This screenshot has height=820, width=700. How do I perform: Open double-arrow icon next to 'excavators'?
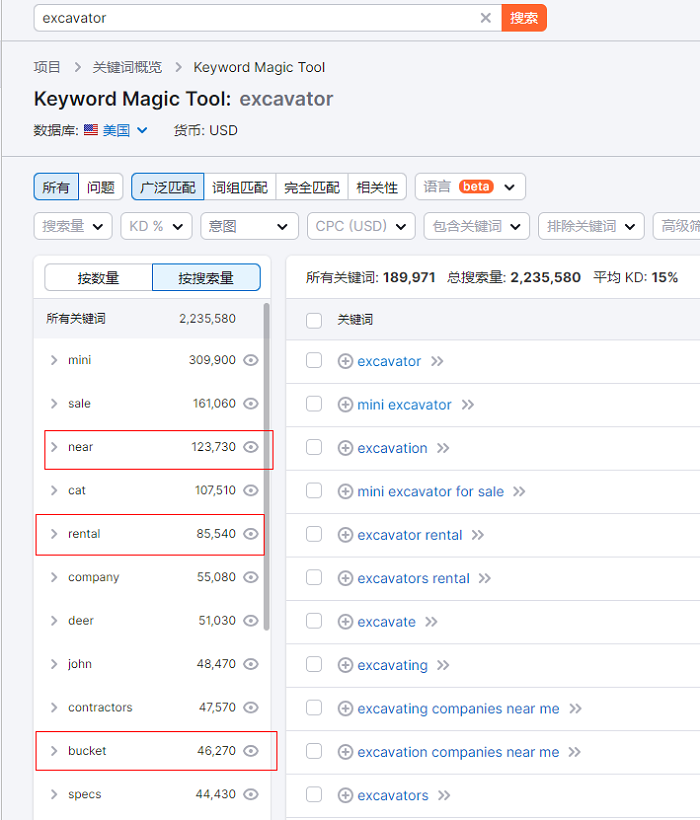(444, 795)
